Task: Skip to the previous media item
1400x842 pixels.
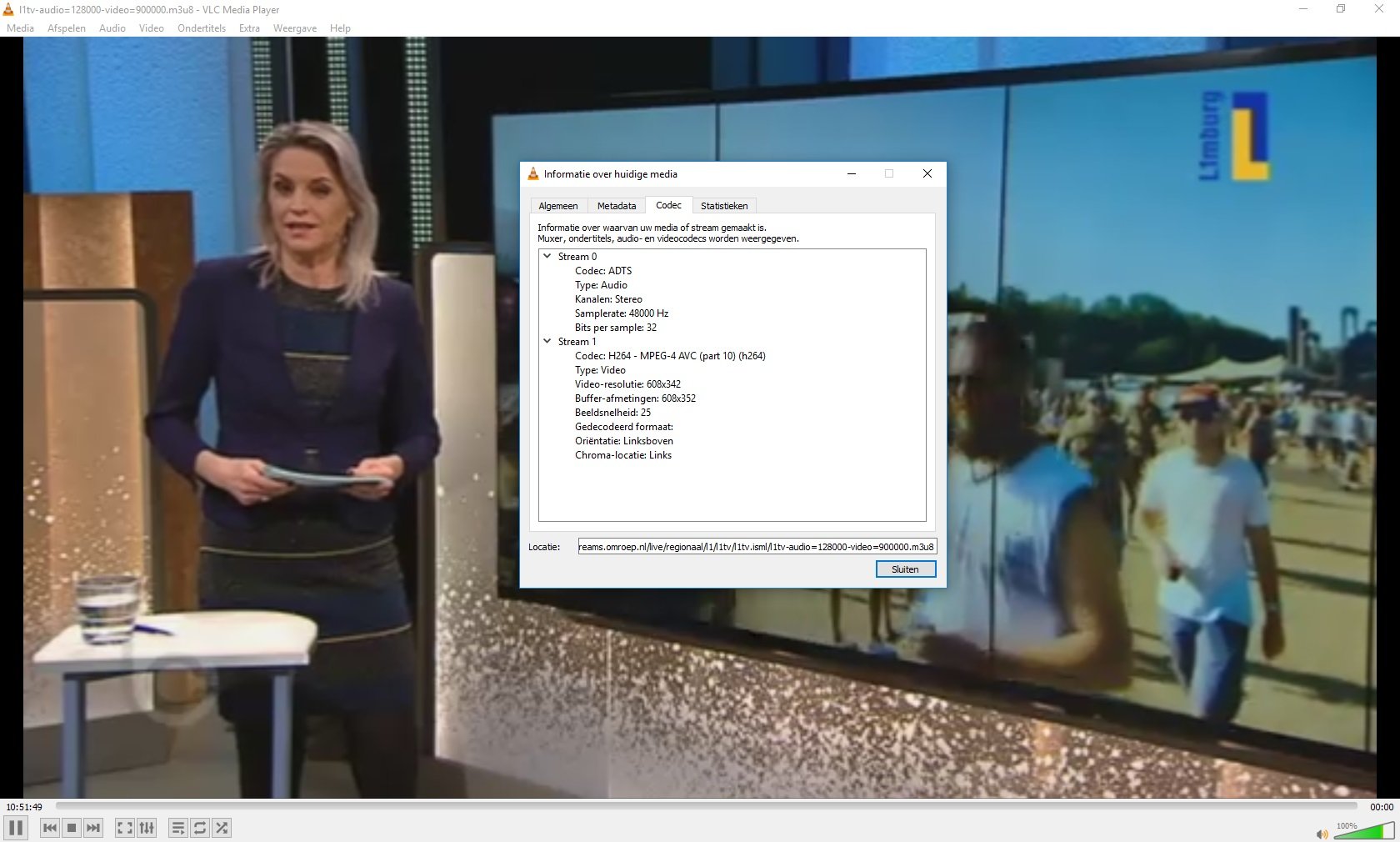Action: [x=49, y=828]
